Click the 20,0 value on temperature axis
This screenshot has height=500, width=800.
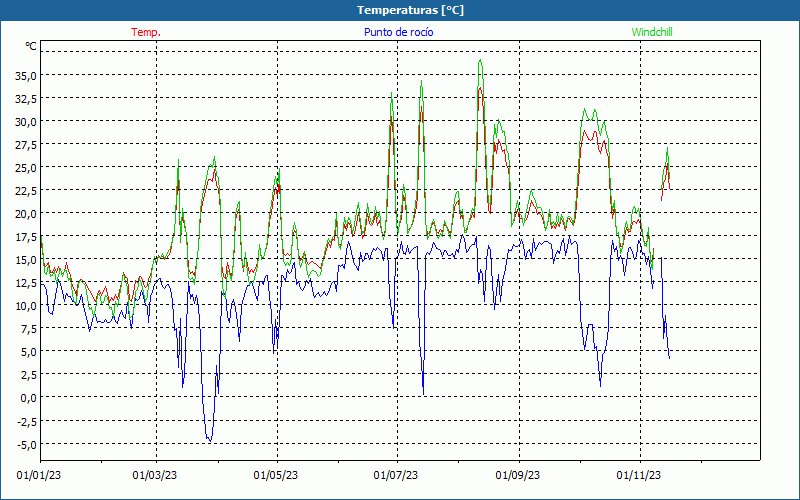pos(26,214)
